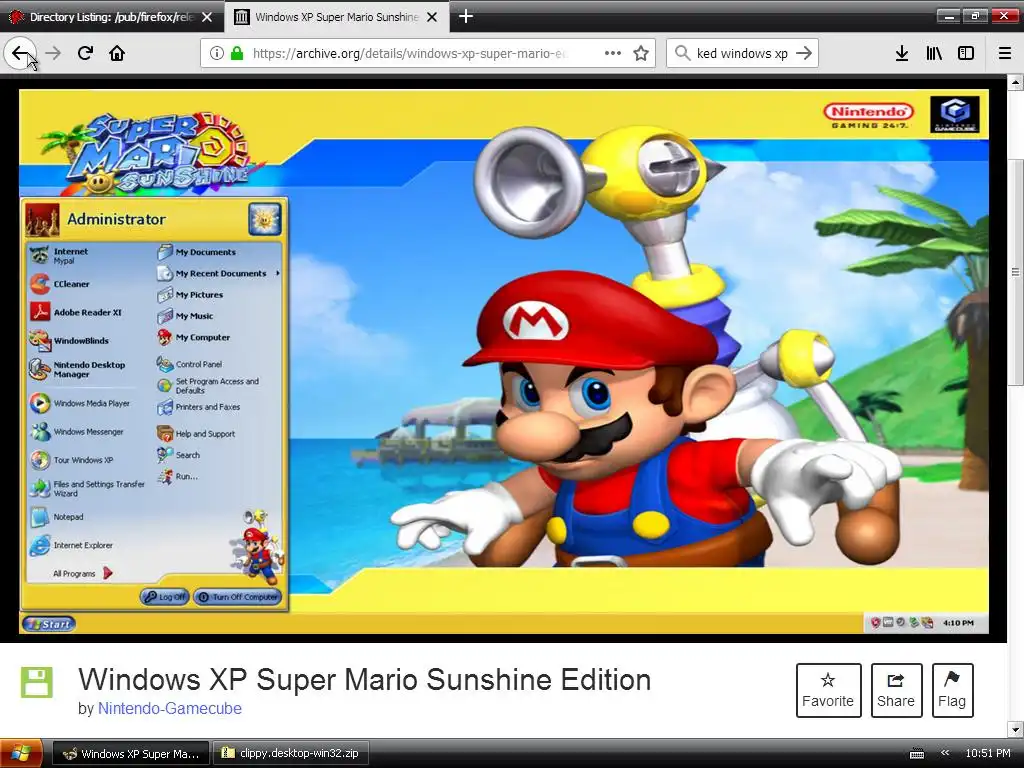Click the My Documents entry in the image

pyautogui.click(x=197, y=252)
